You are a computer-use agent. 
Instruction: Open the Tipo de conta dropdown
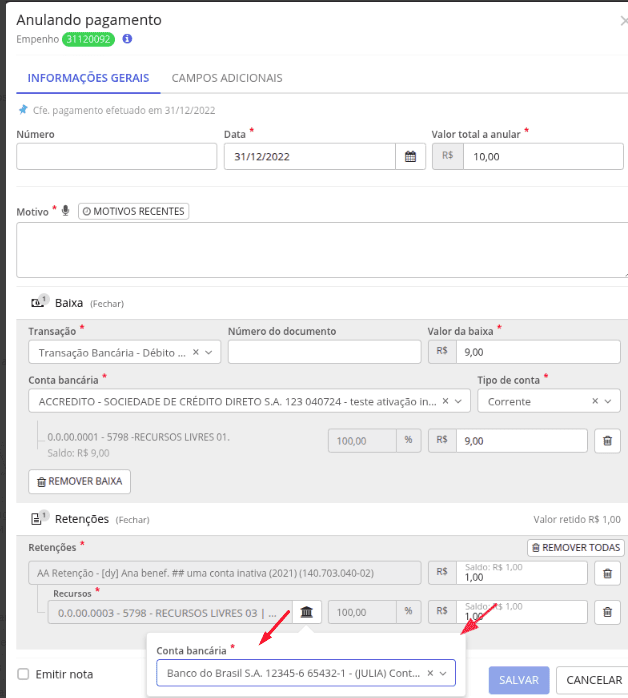point(608,401)
